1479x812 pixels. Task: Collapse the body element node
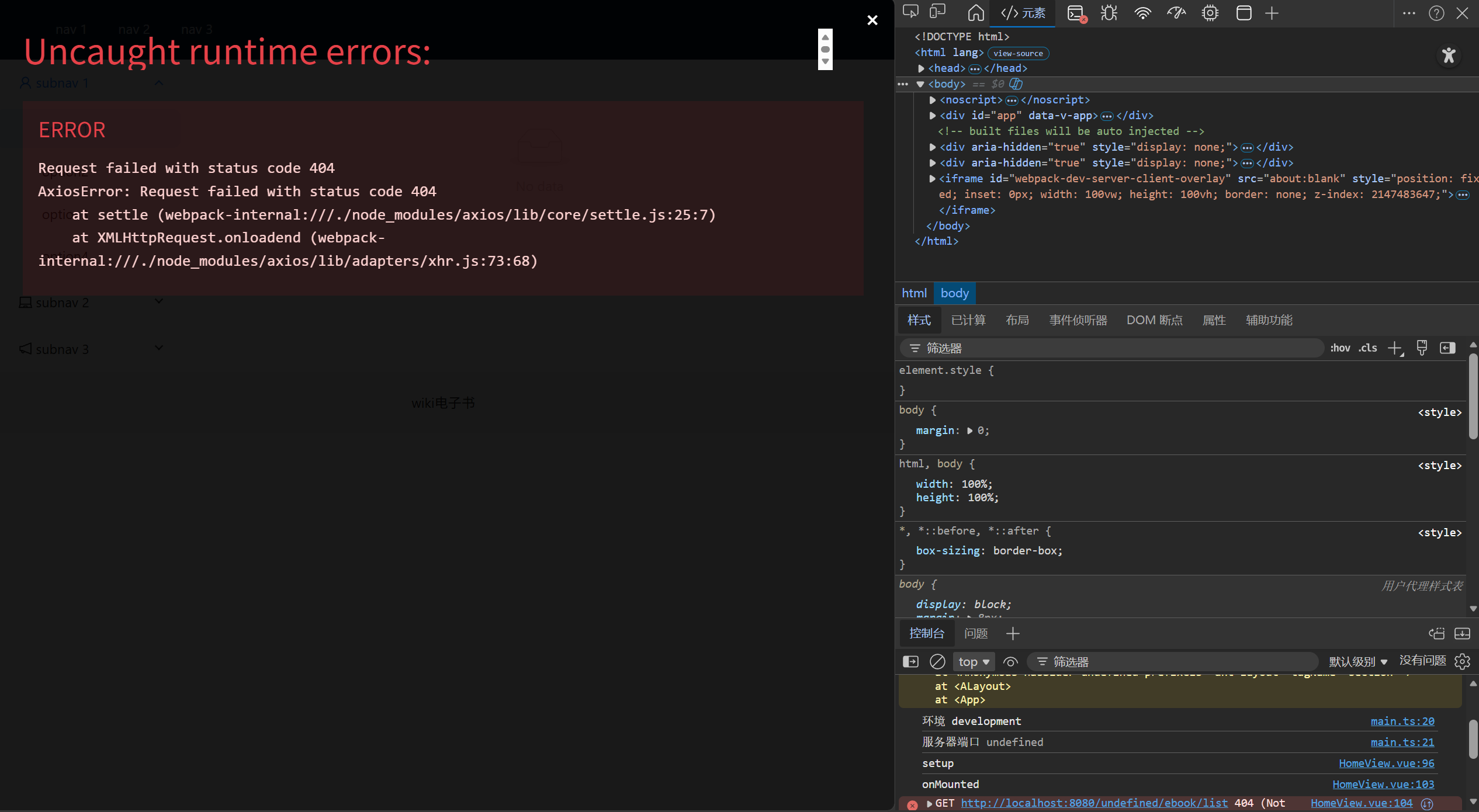pyautogui.click(x=920, y=85)
